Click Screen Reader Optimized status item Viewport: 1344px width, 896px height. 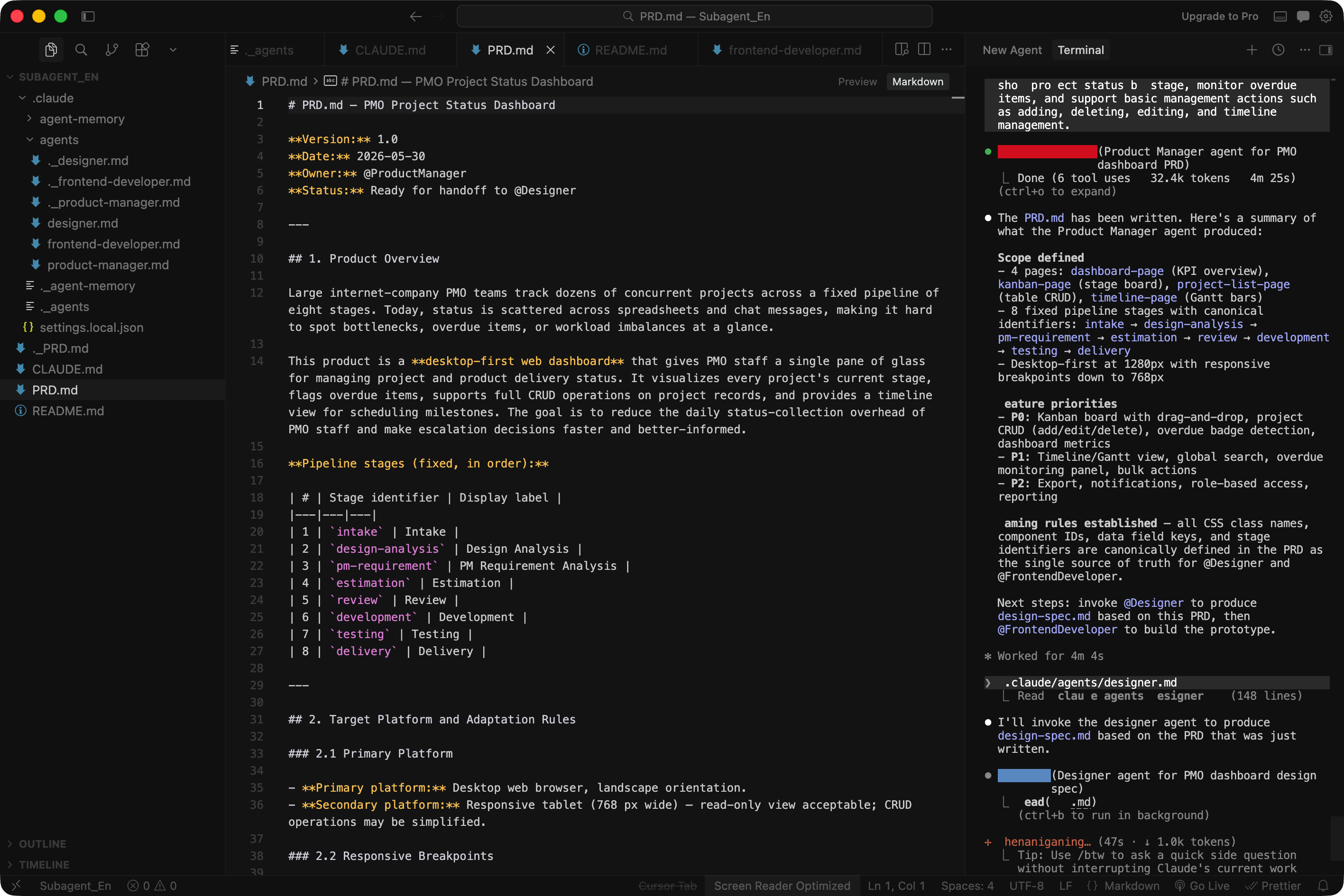782,885
